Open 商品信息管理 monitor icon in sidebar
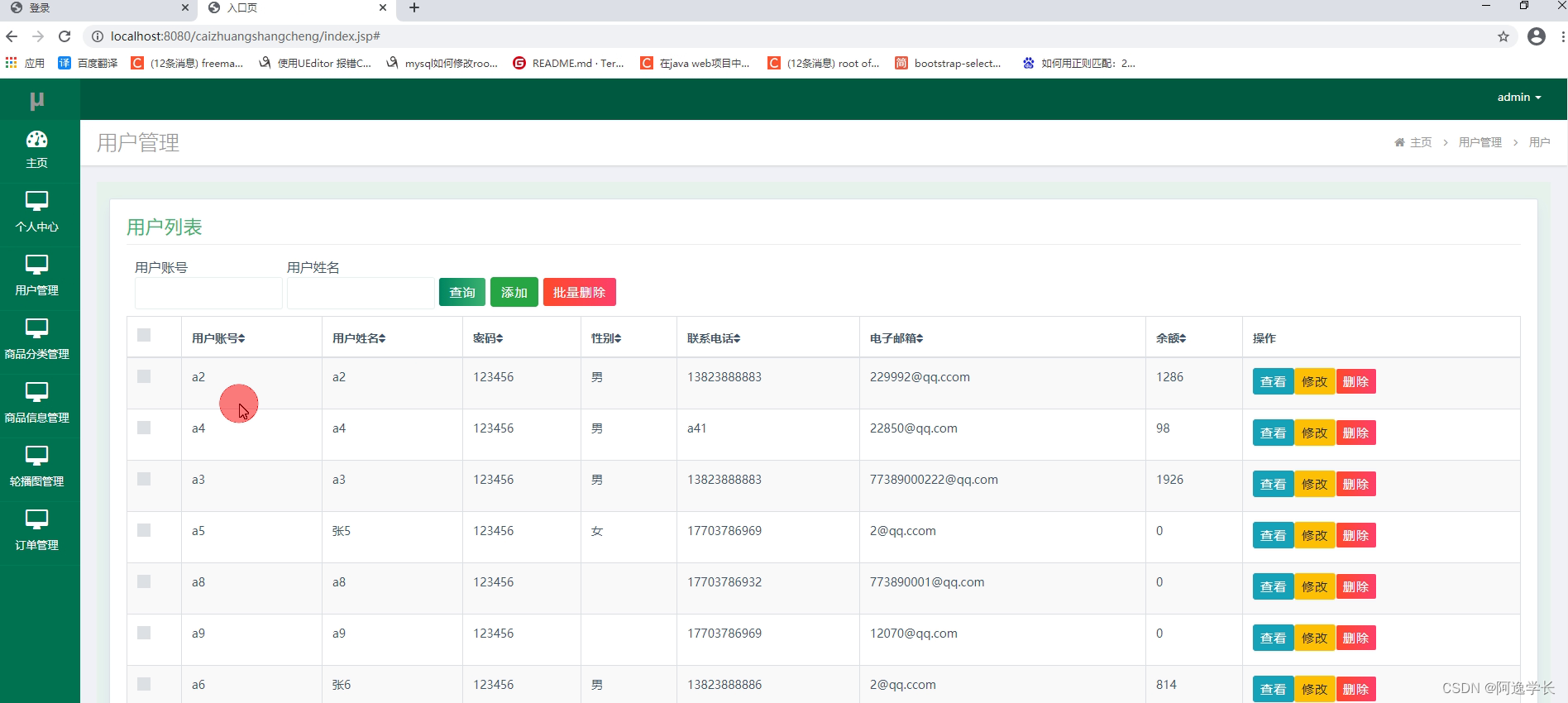The image size is (1568, 703). click(x=37, y=392)
